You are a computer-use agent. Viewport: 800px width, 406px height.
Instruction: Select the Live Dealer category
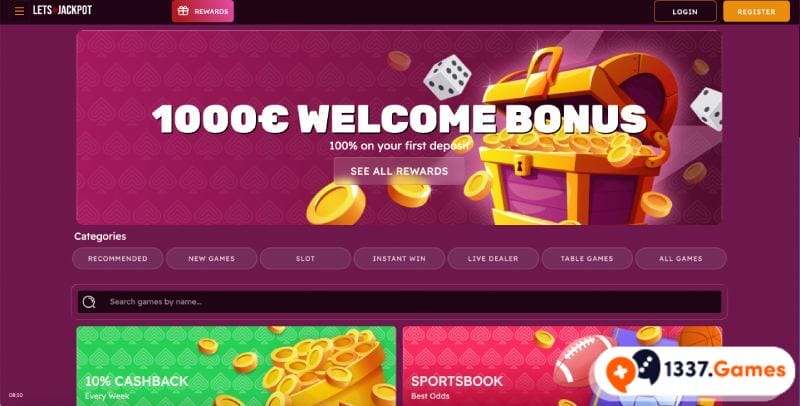point(493,259)
